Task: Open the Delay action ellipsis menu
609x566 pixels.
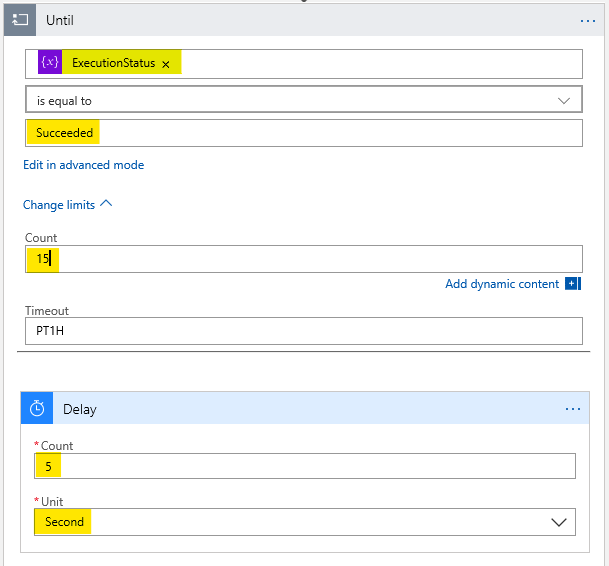Action: click(x=573, y=409)
